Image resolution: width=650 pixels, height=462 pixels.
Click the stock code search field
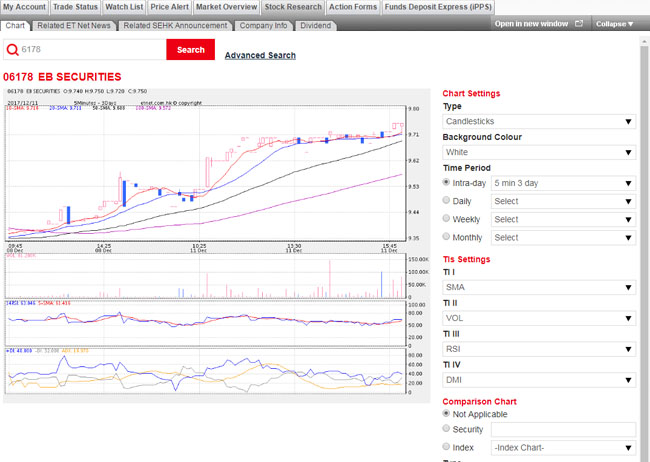[x=85, y=50]
